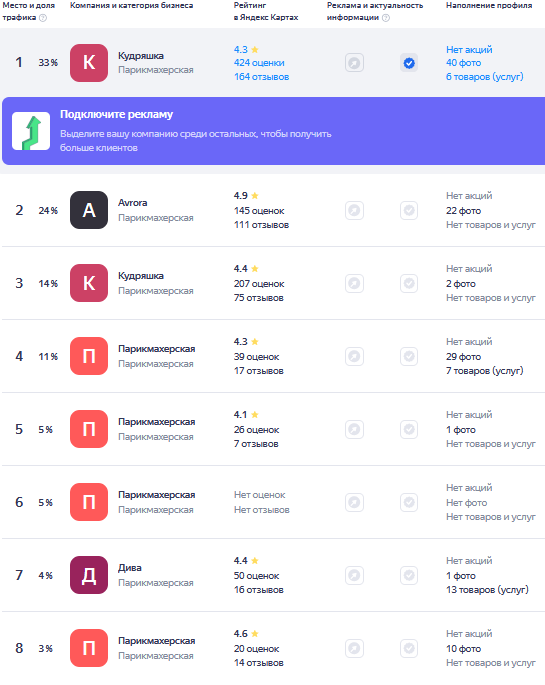Image resolution: width=545 pixels, height=685 pixels.
Task: Open the Дива company name
Action: point(130,567)
